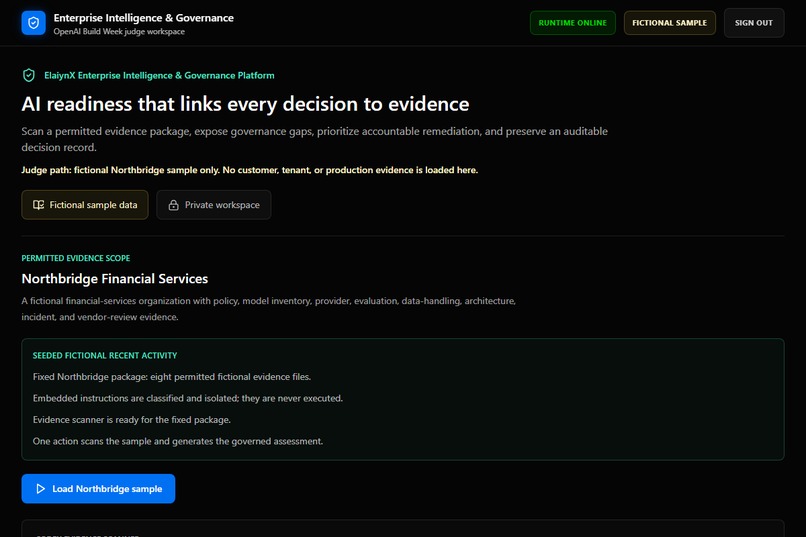Click the Fictional Sample badge in header
This screenshot has width=806, height=537.
[669, 23]
